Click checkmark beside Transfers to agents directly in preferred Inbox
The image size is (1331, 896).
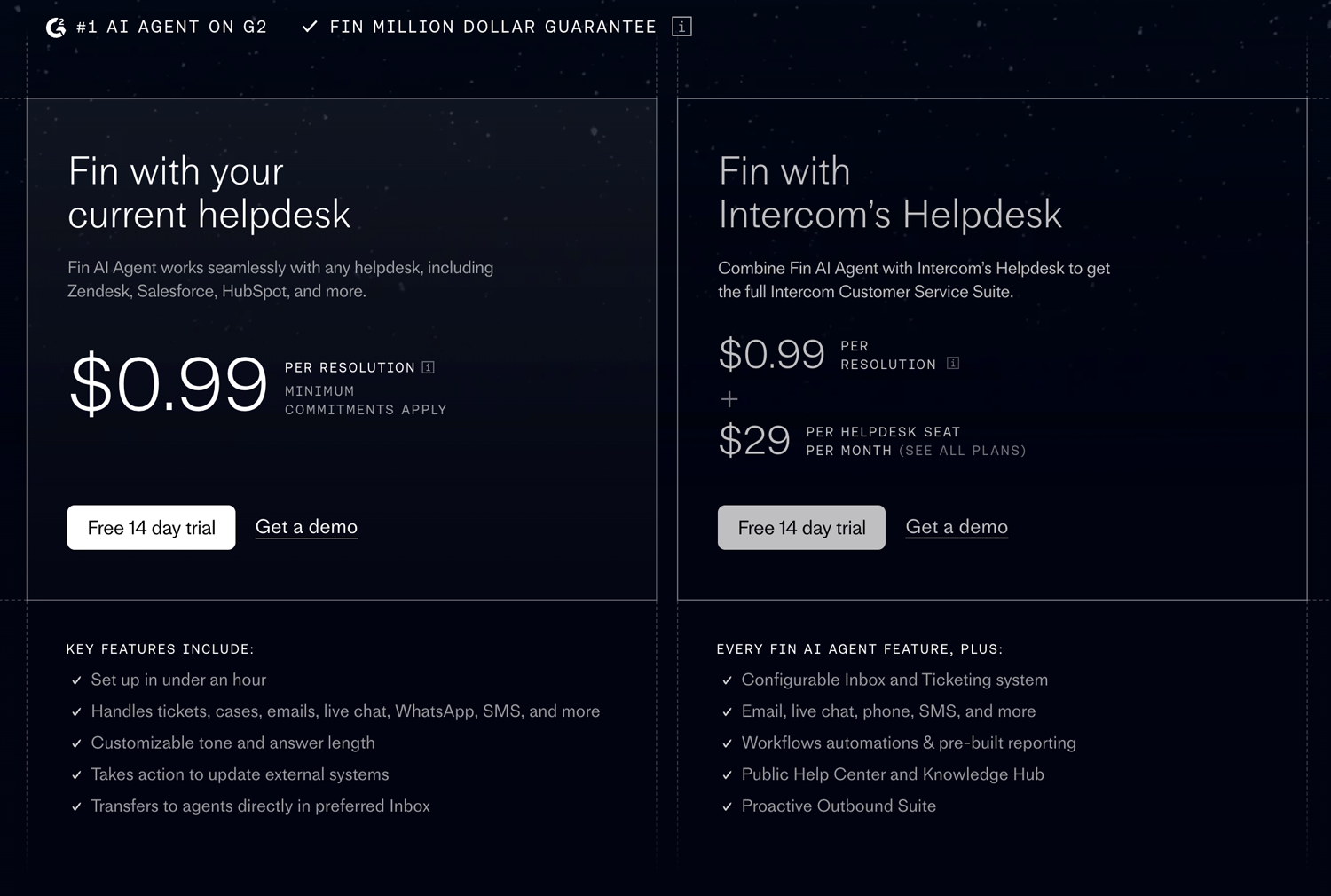point(75,806)
